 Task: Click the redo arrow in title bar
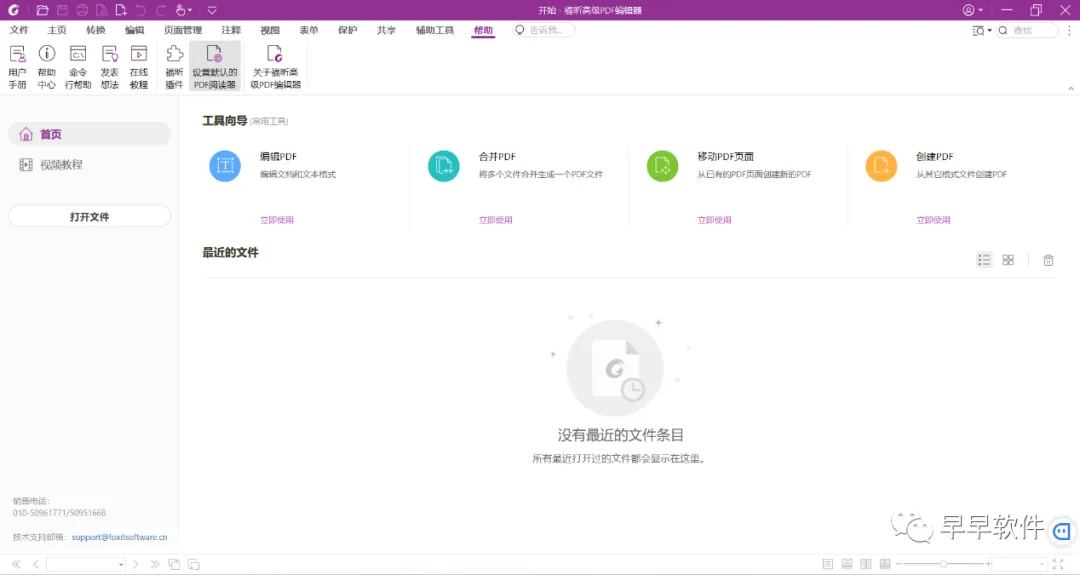point(160,10)
